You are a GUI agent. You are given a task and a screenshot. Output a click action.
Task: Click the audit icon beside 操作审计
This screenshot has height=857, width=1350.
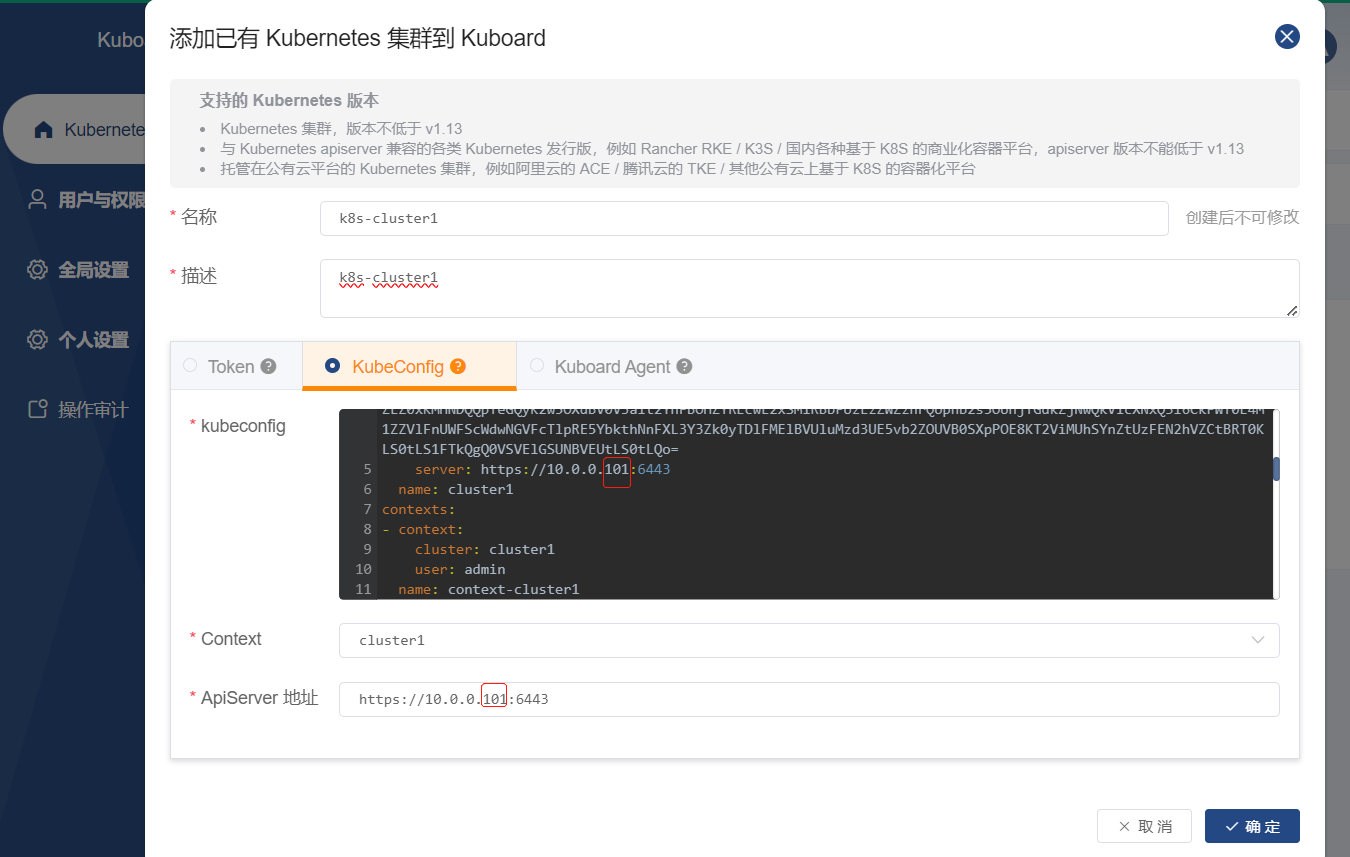(x=37, y=409)
